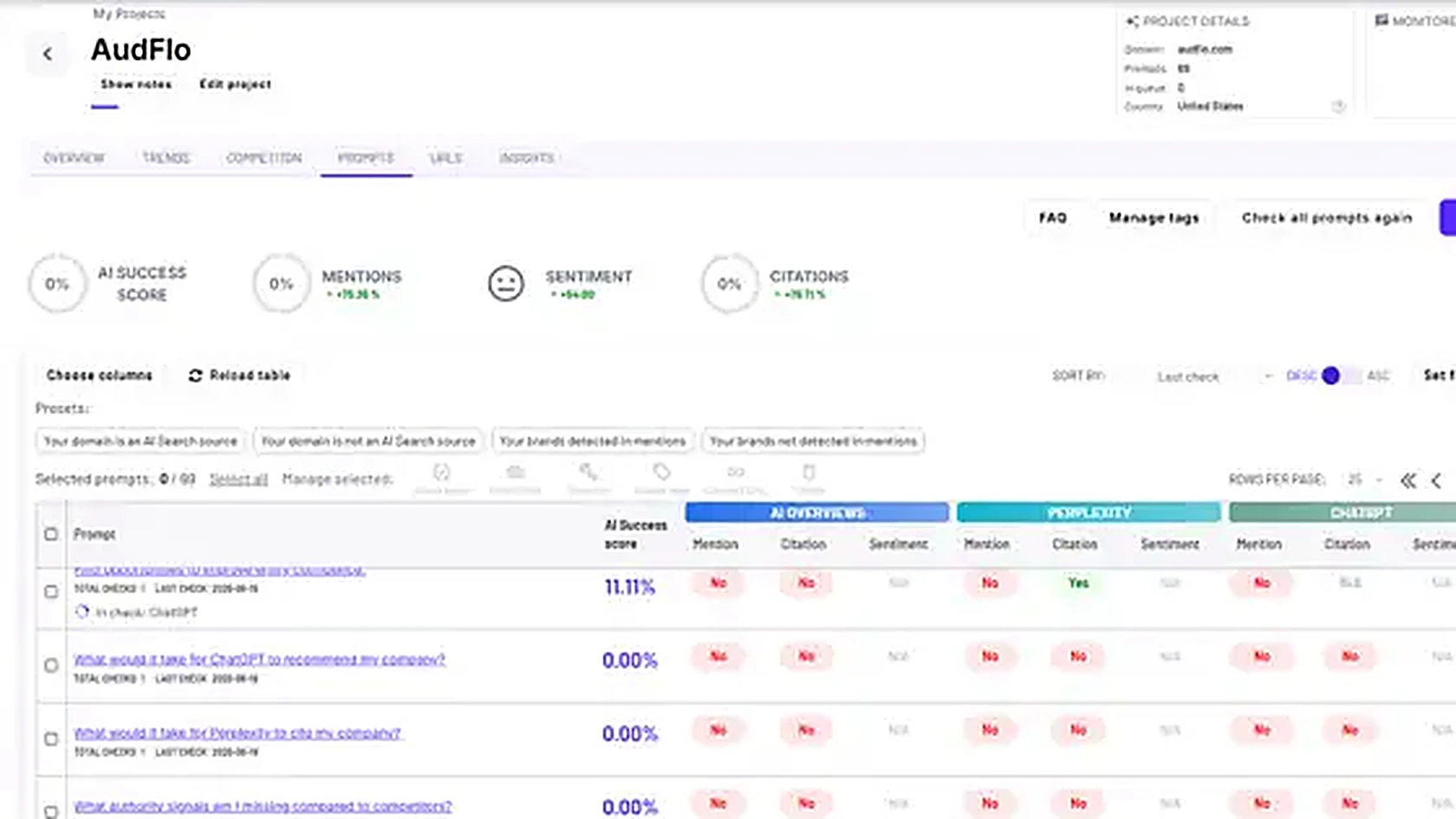
Task: Go to the previous page with the single chevron
Action: point(1436,480)
